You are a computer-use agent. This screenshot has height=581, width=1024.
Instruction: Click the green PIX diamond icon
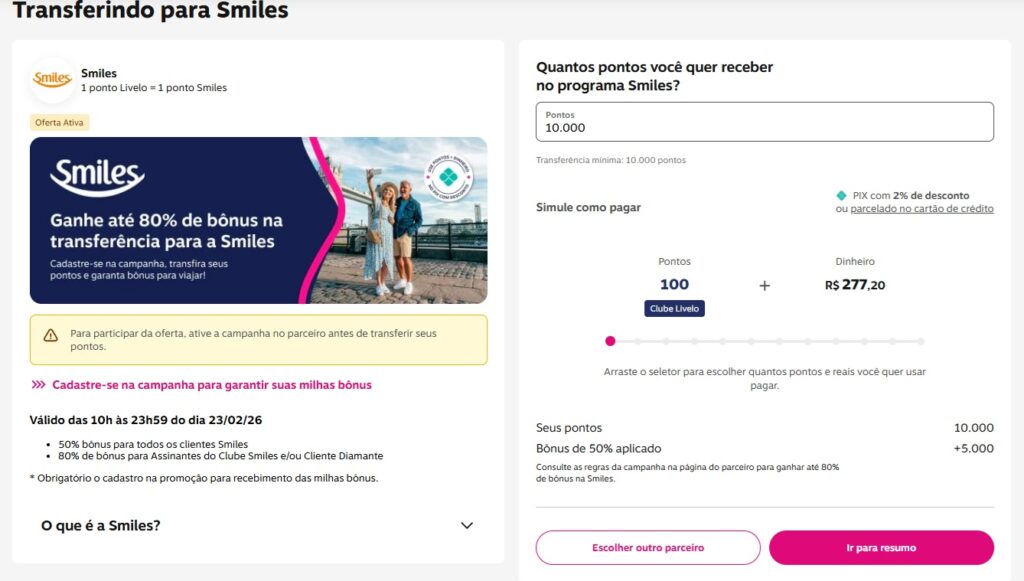[842, 196]
